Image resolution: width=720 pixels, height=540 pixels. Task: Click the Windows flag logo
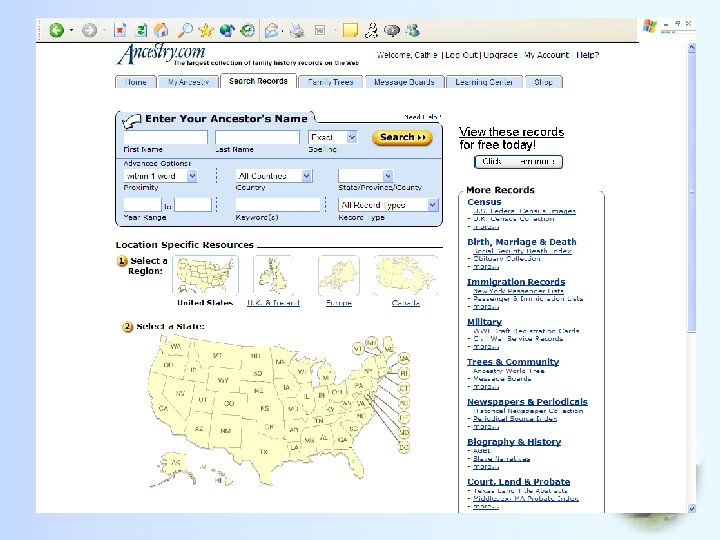[650, 26]
